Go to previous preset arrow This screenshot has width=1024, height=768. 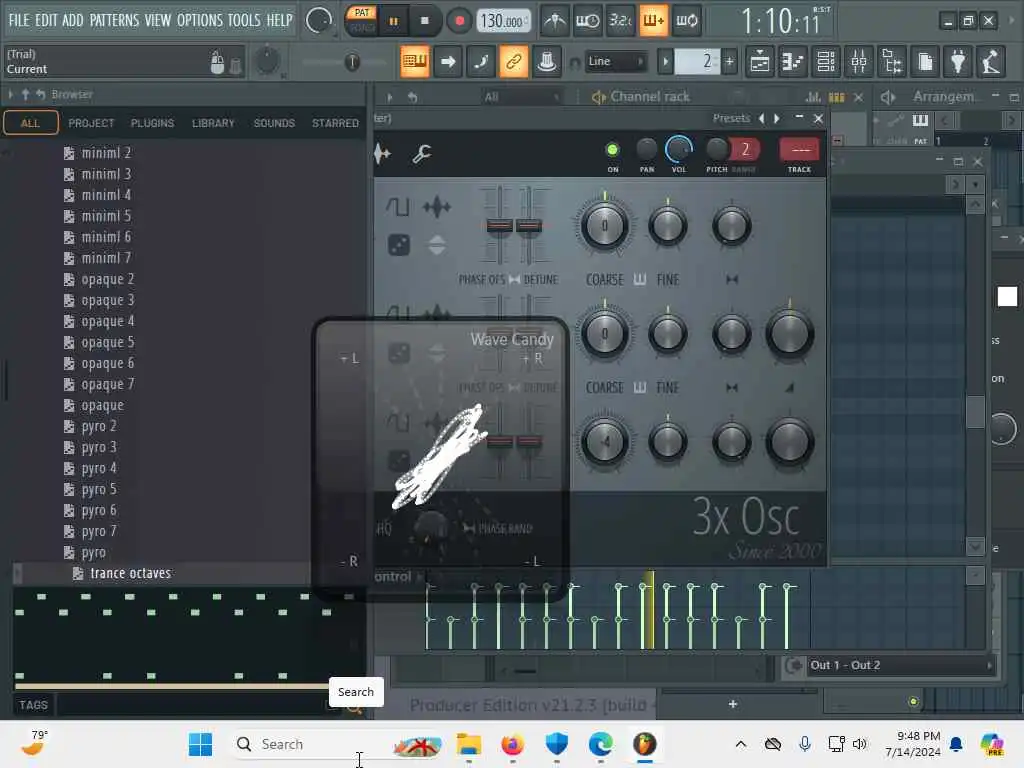pyautogui.click(x=761, y=118)
